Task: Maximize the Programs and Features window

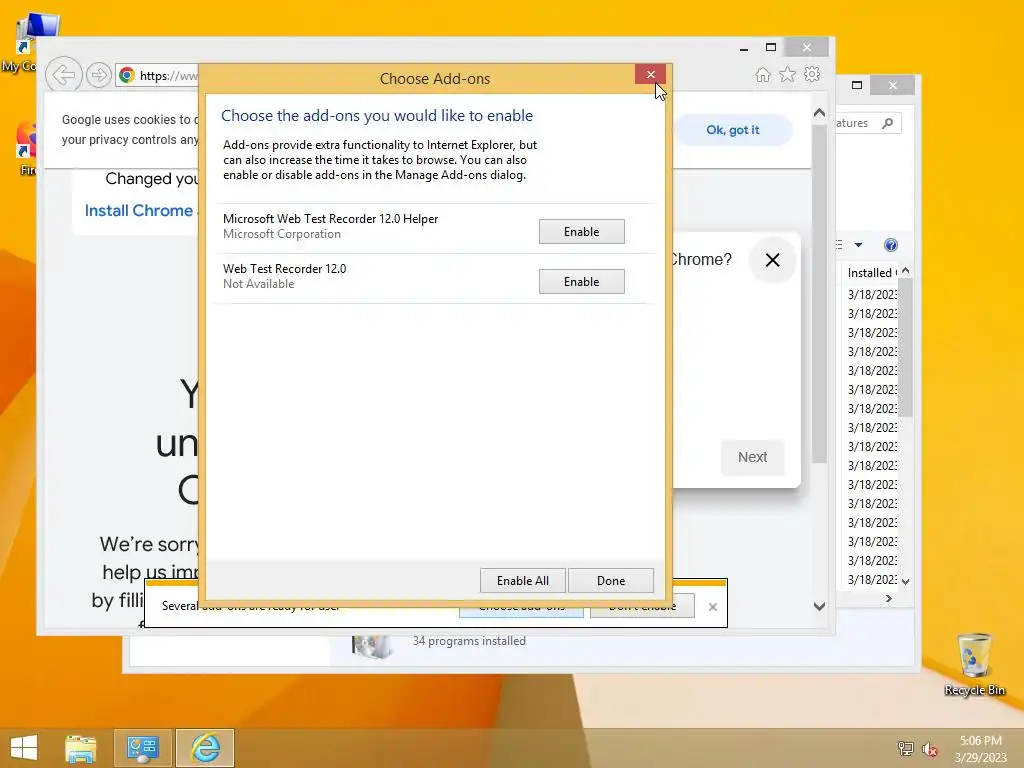Action: (x=857, y=85)
